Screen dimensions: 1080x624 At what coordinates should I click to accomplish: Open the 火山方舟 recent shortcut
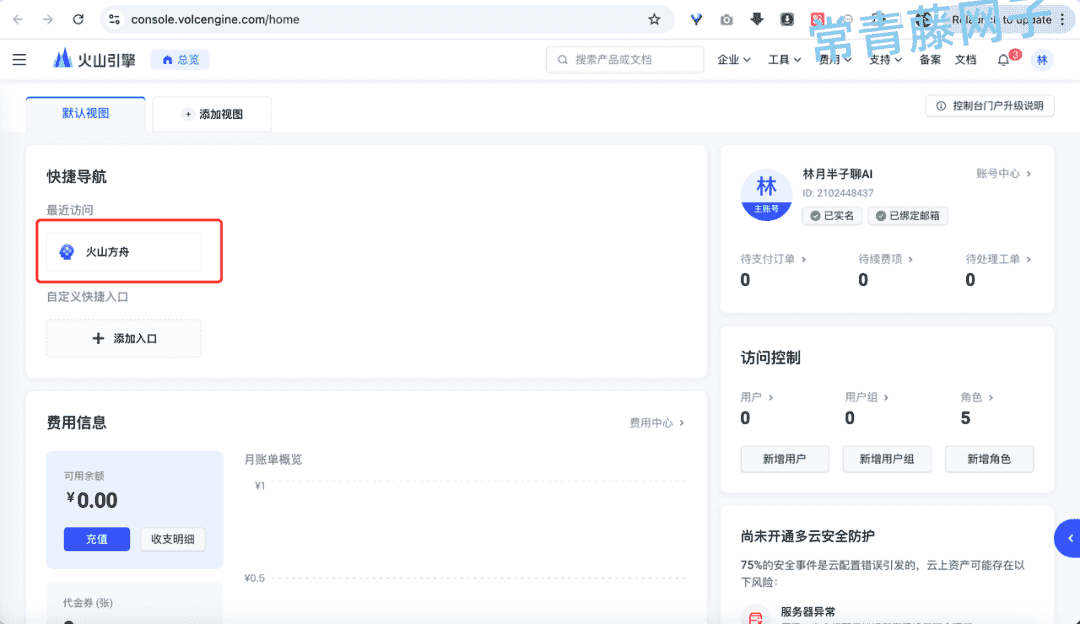tap(124, 252)
